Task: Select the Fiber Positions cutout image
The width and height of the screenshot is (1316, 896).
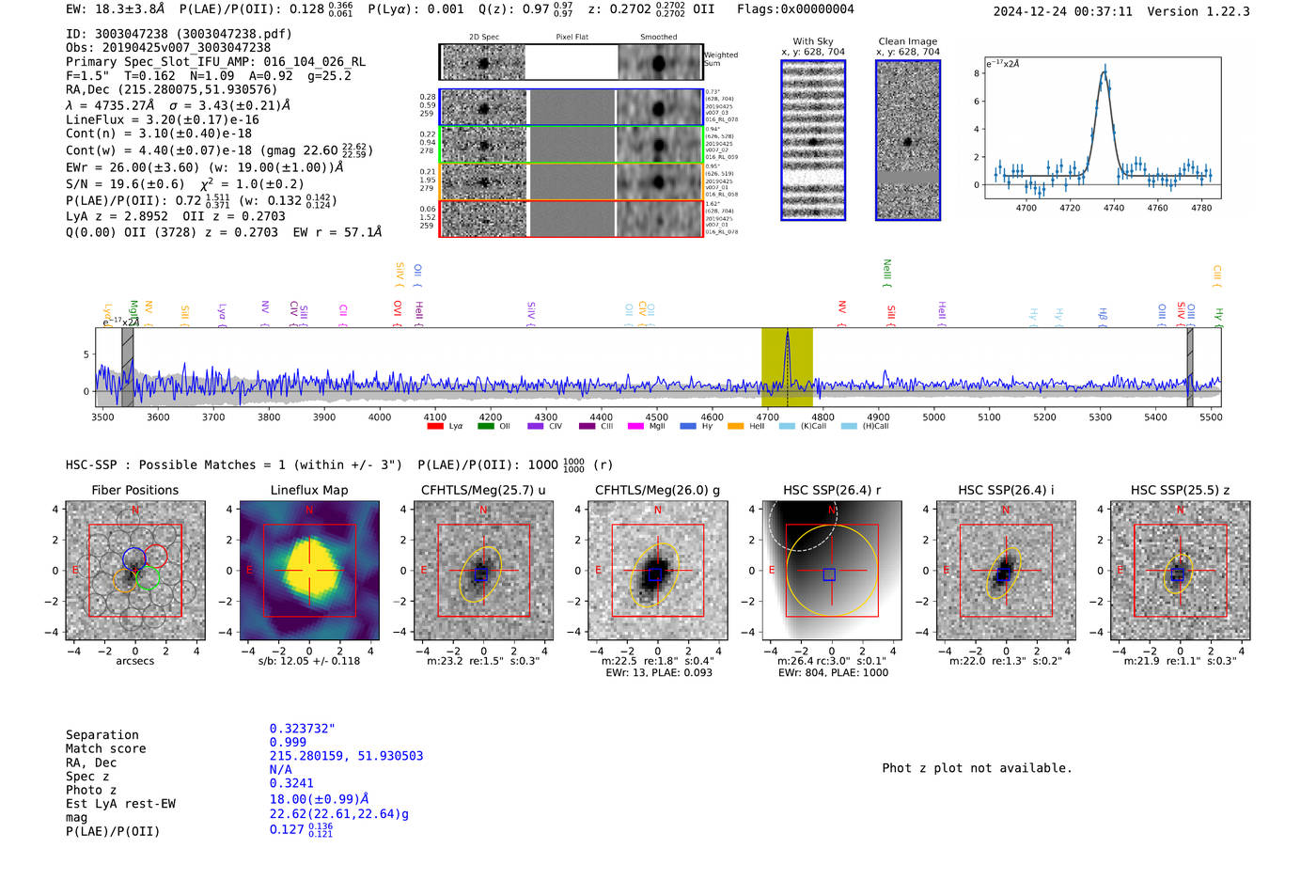Action: tap(135, 570)
